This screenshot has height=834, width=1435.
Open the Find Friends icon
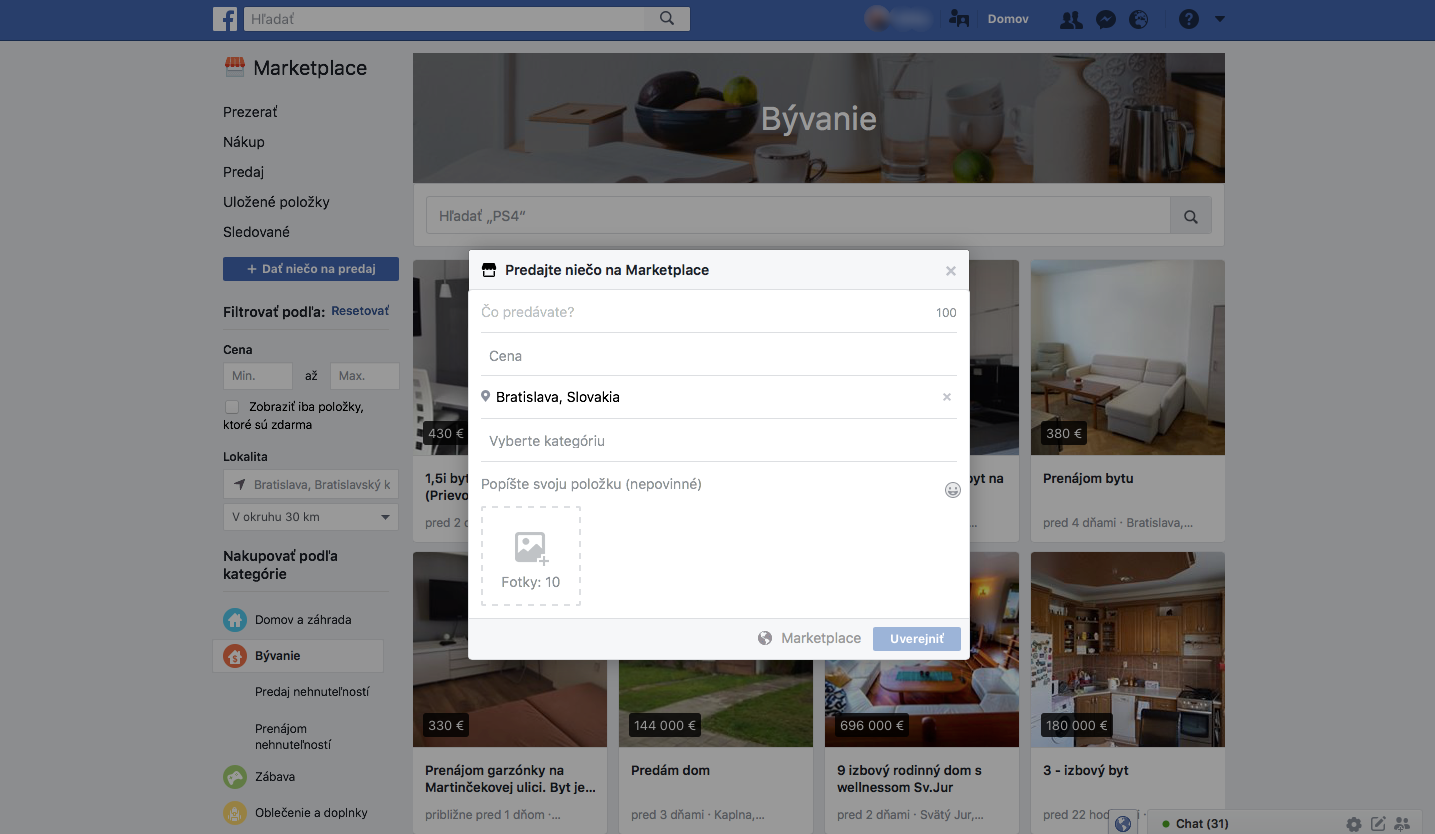[959, 19]
